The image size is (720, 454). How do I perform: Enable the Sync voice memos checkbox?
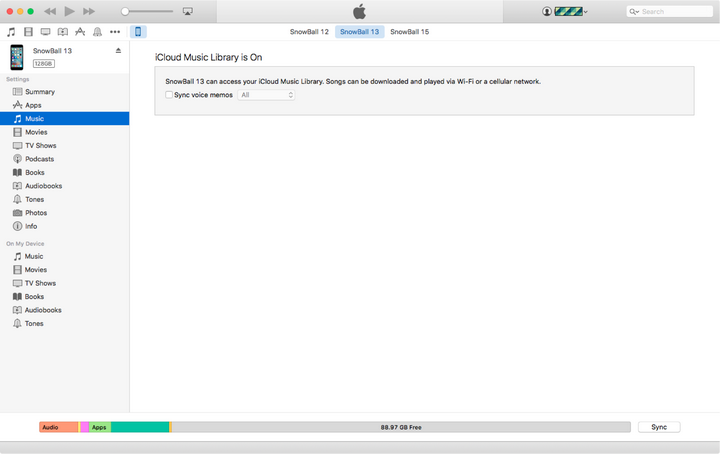tap(169, 95)
